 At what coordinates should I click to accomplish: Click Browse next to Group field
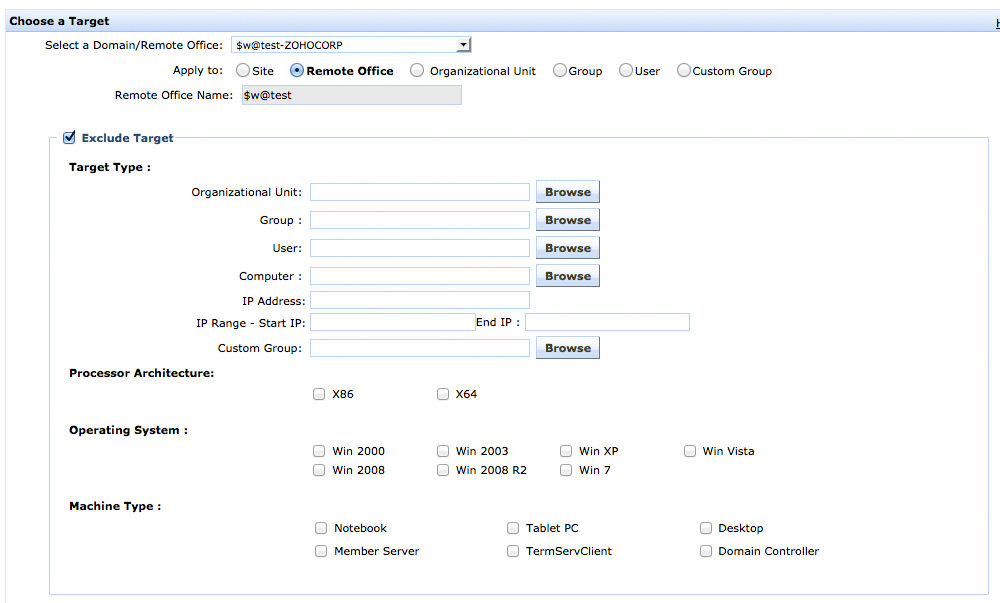pyautogui.click(x=567, y=220)
